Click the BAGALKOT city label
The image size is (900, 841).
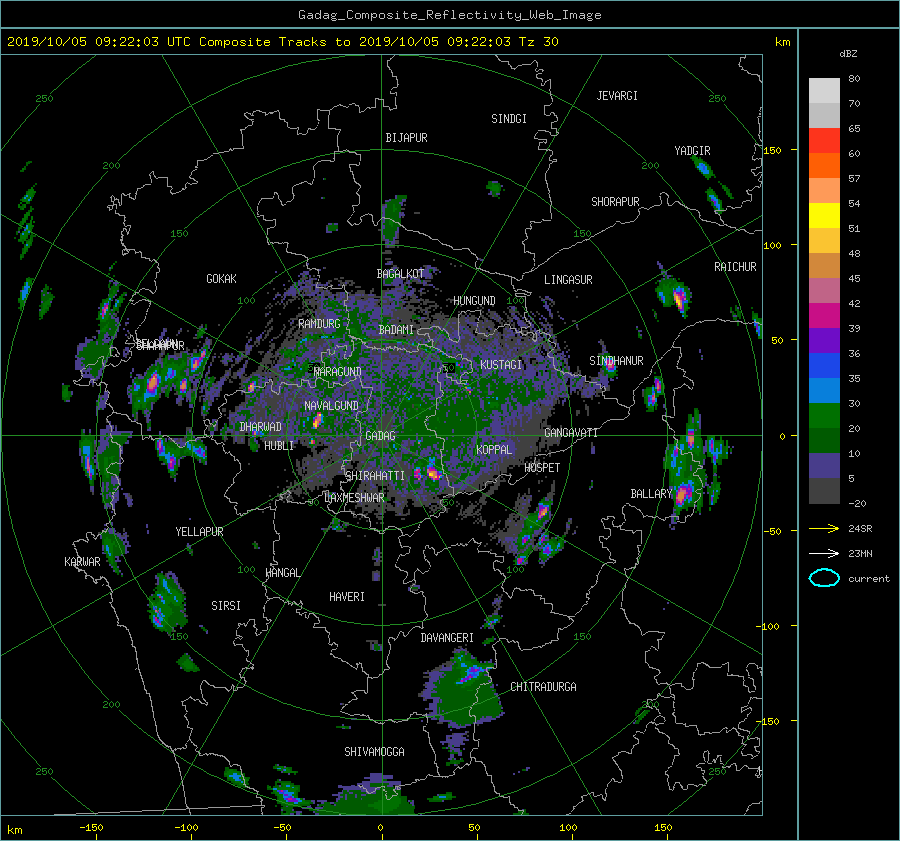click(400, 274)
